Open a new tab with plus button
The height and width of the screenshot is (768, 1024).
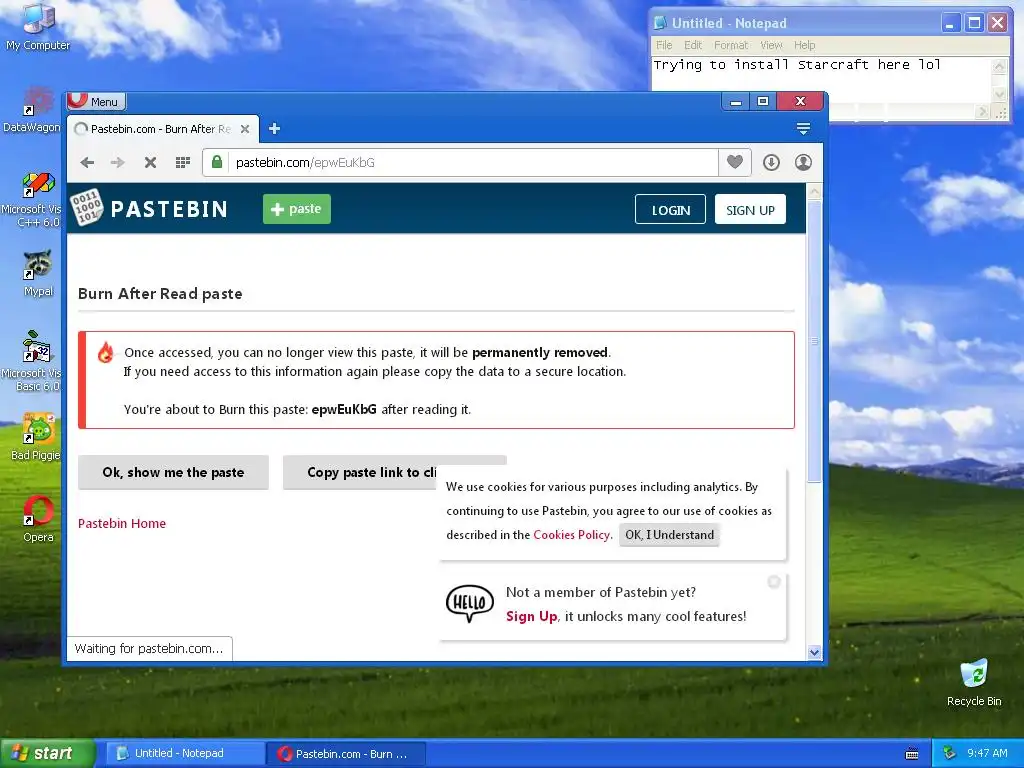(274, 129)
